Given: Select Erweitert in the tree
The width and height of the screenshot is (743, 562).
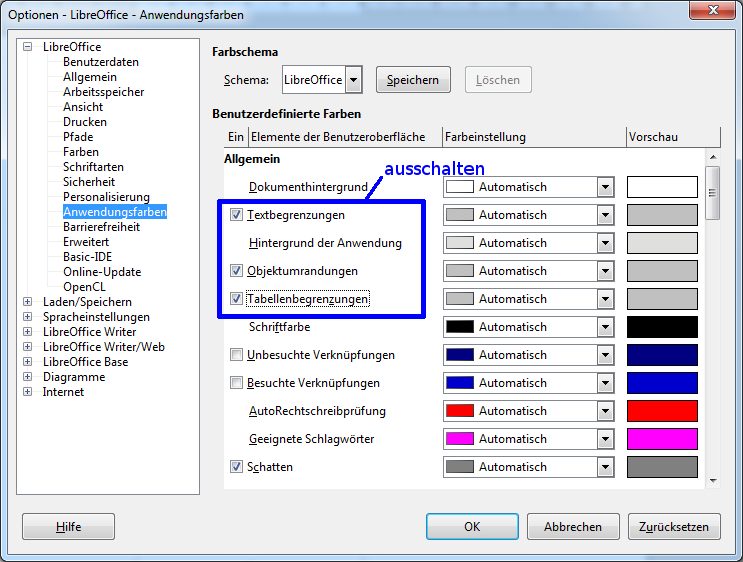Looking at the screenshot, I should [86, 242].
